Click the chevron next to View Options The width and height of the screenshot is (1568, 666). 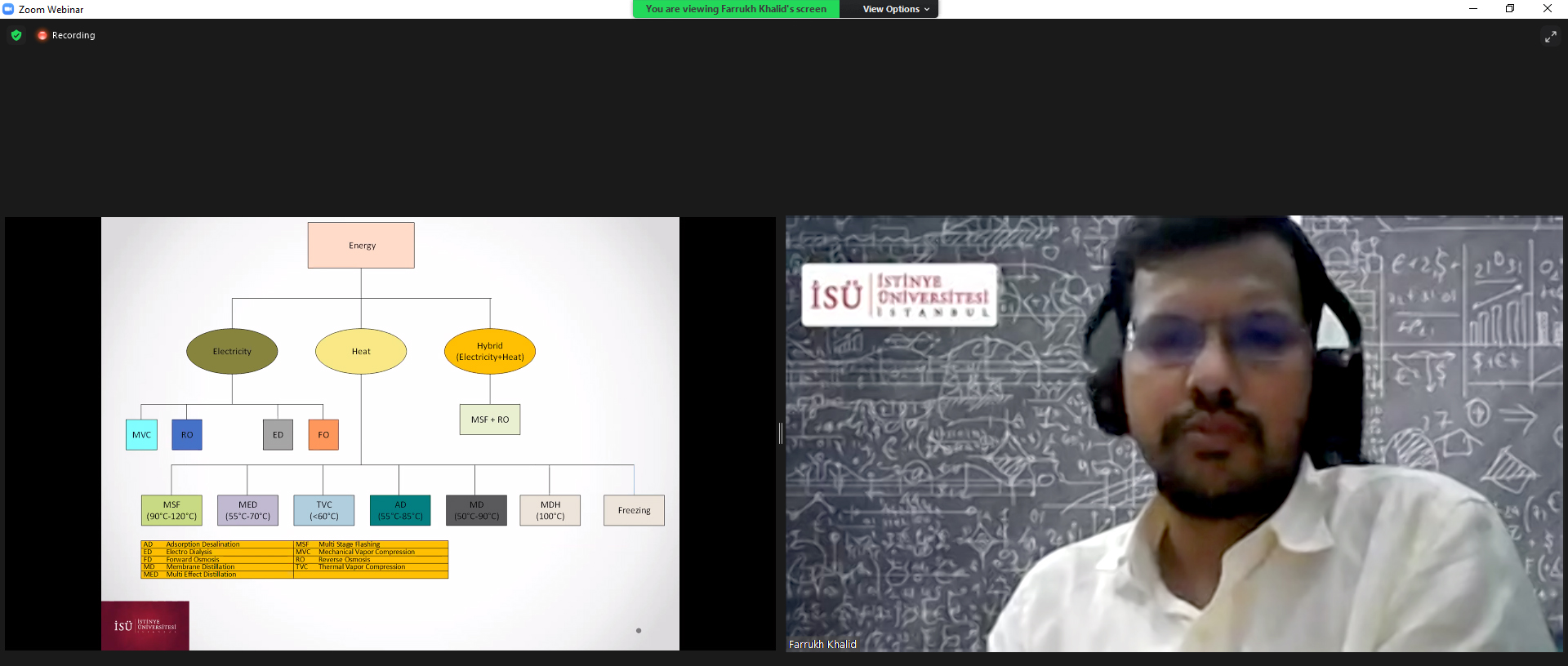(927, 10)
